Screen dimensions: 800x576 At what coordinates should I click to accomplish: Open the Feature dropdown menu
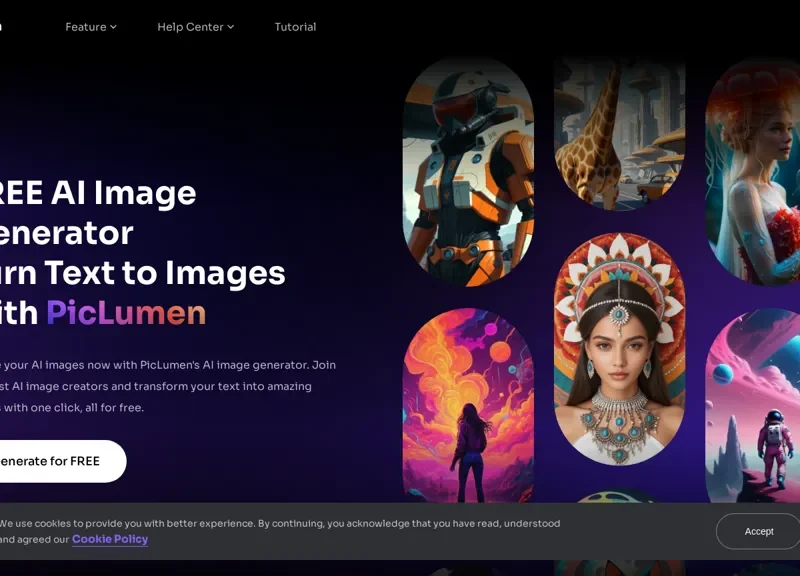tap(91, 27)
